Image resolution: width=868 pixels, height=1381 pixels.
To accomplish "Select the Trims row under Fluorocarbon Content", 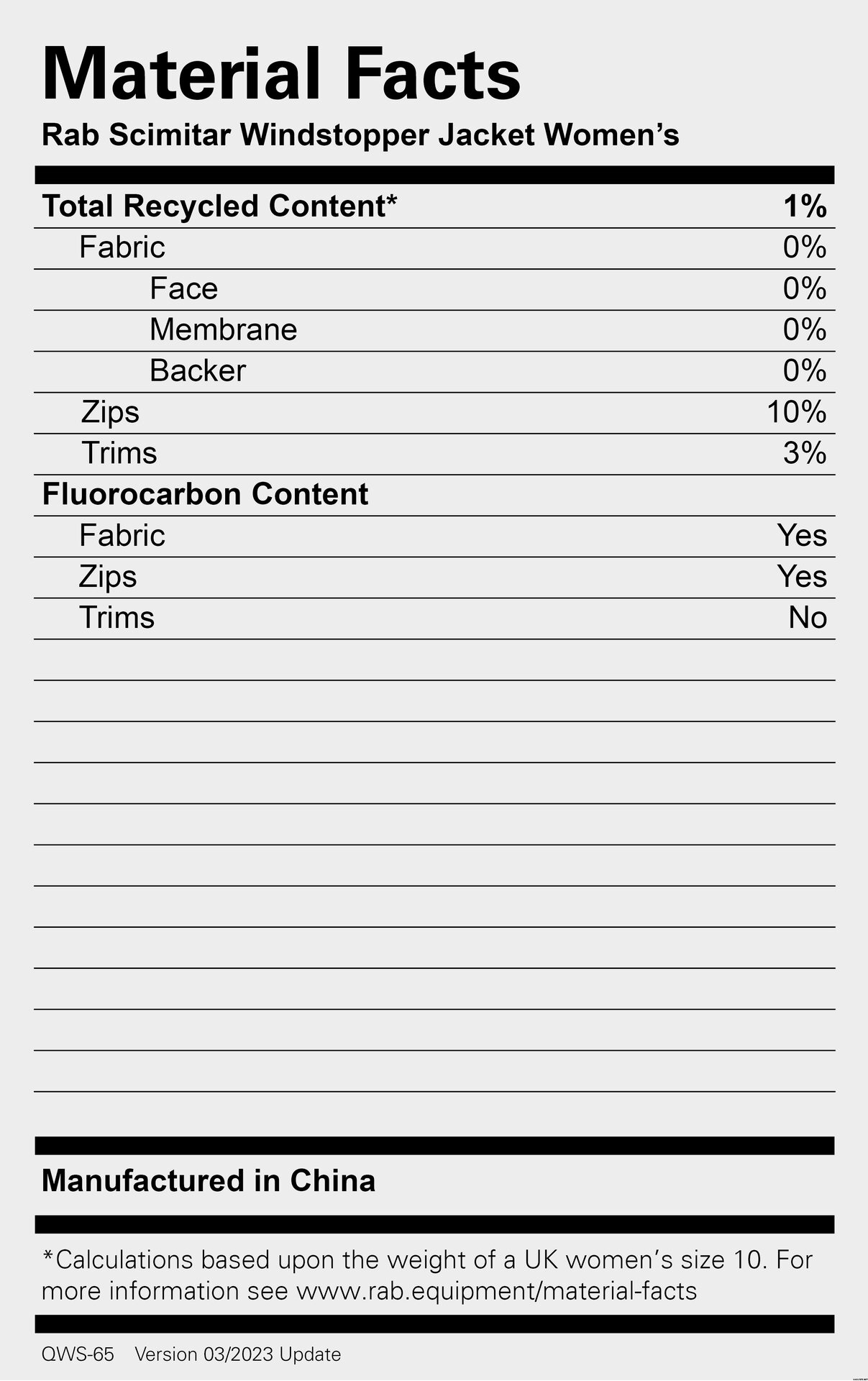I will coord(434,619).
